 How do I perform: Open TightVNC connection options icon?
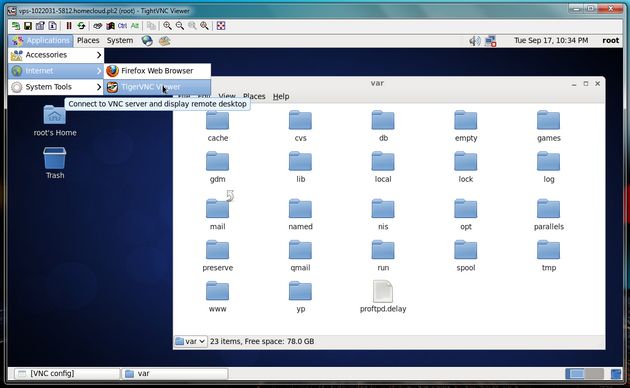[40, 26]
